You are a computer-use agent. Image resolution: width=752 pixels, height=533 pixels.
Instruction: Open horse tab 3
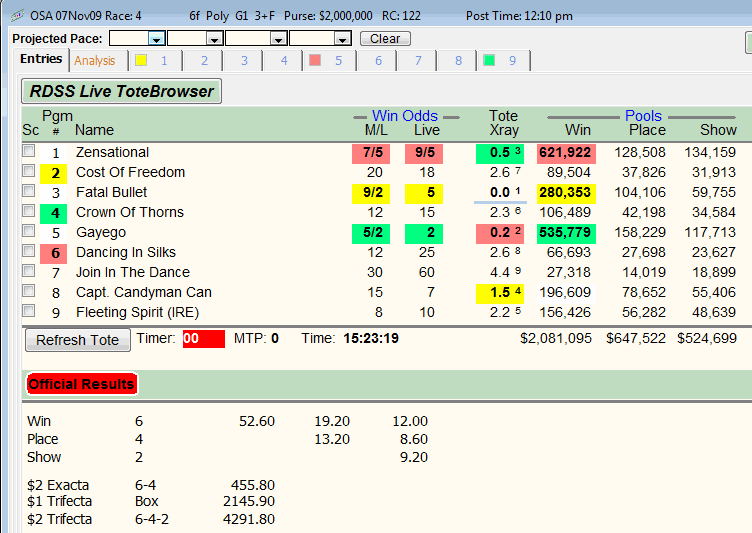244,60
